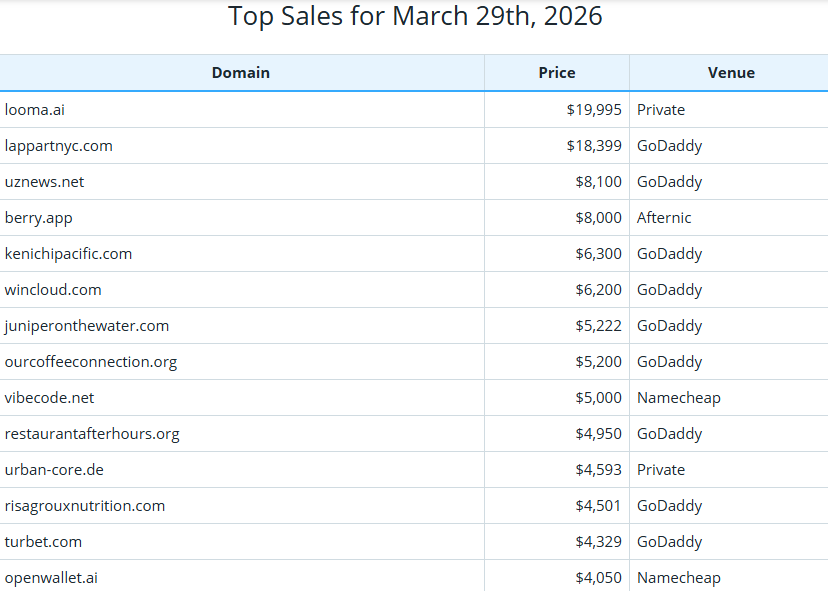828x591 pixels.
Task: Click Namecheap venue in vibecode.net row
Action: click(x=679, y=398)
